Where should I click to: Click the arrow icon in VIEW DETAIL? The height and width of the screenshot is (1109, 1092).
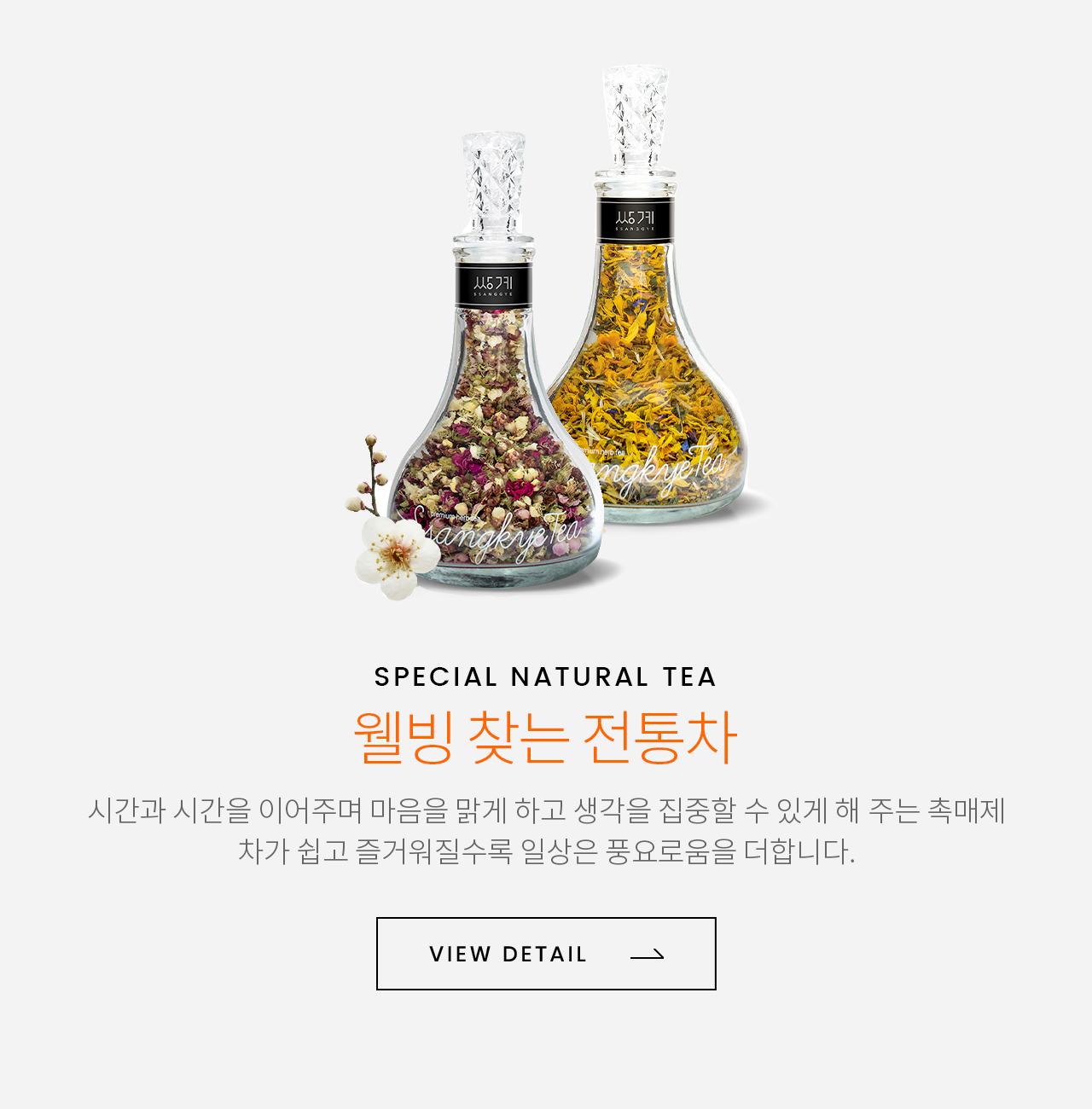pos(647,955)
